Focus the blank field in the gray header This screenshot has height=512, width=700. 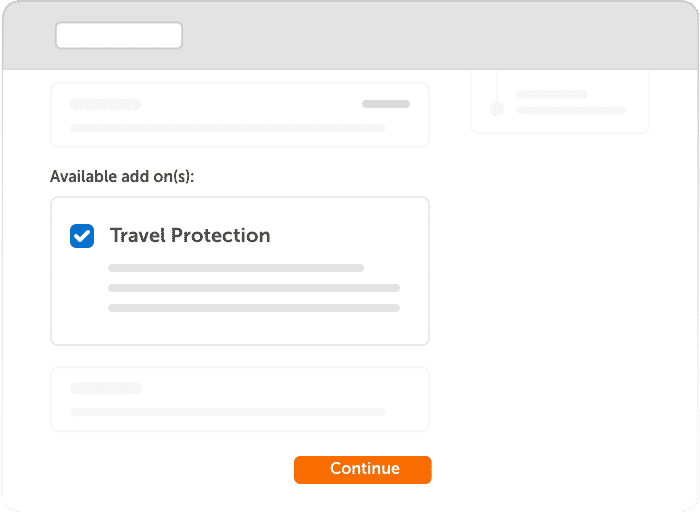click(119, 35)
